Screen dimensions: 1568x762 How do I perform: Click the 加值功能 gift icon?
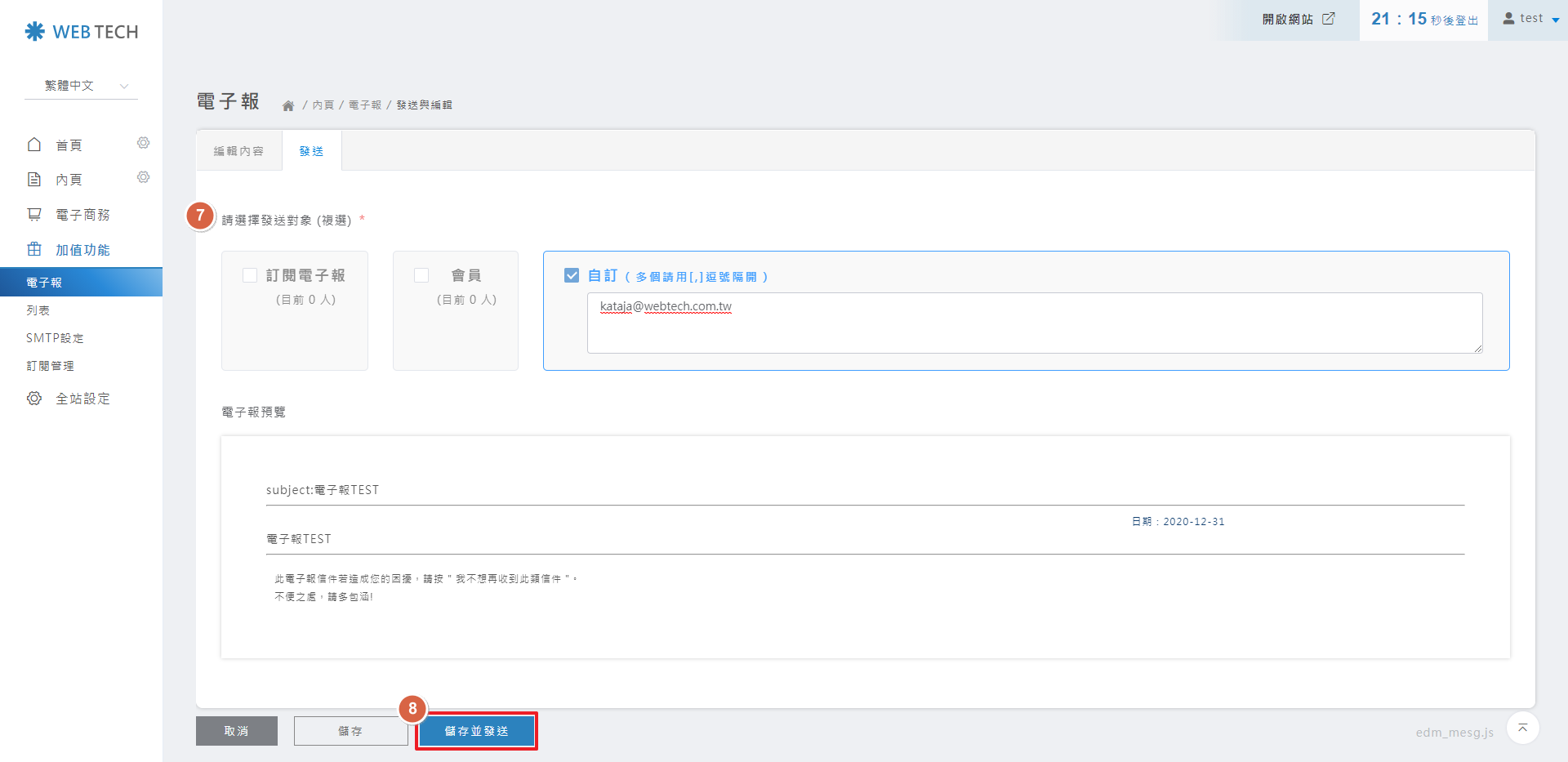click(34, 249)
